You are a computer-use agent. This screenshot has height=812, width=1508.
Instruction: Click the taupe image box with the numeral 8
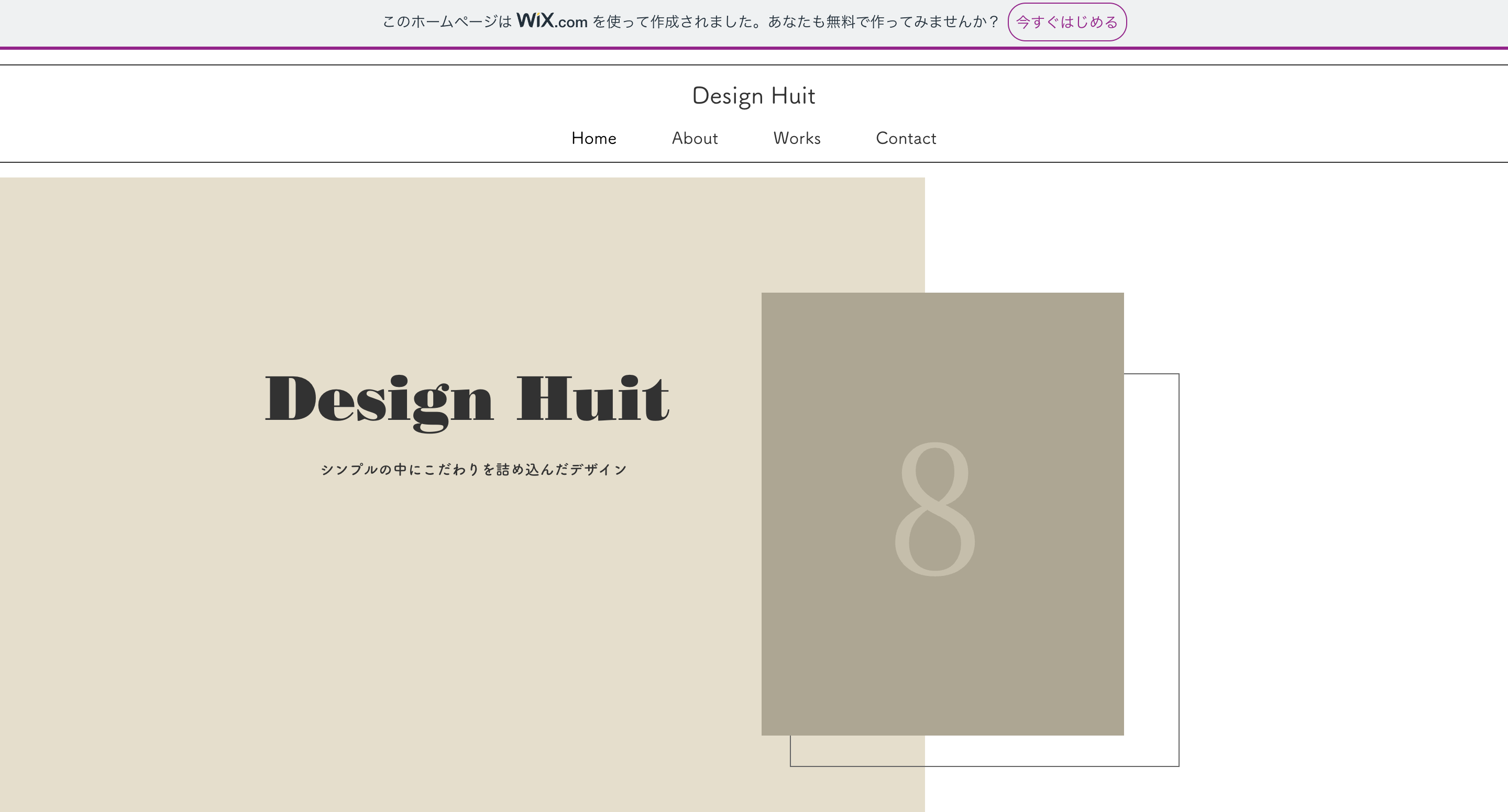click(942, 514)
